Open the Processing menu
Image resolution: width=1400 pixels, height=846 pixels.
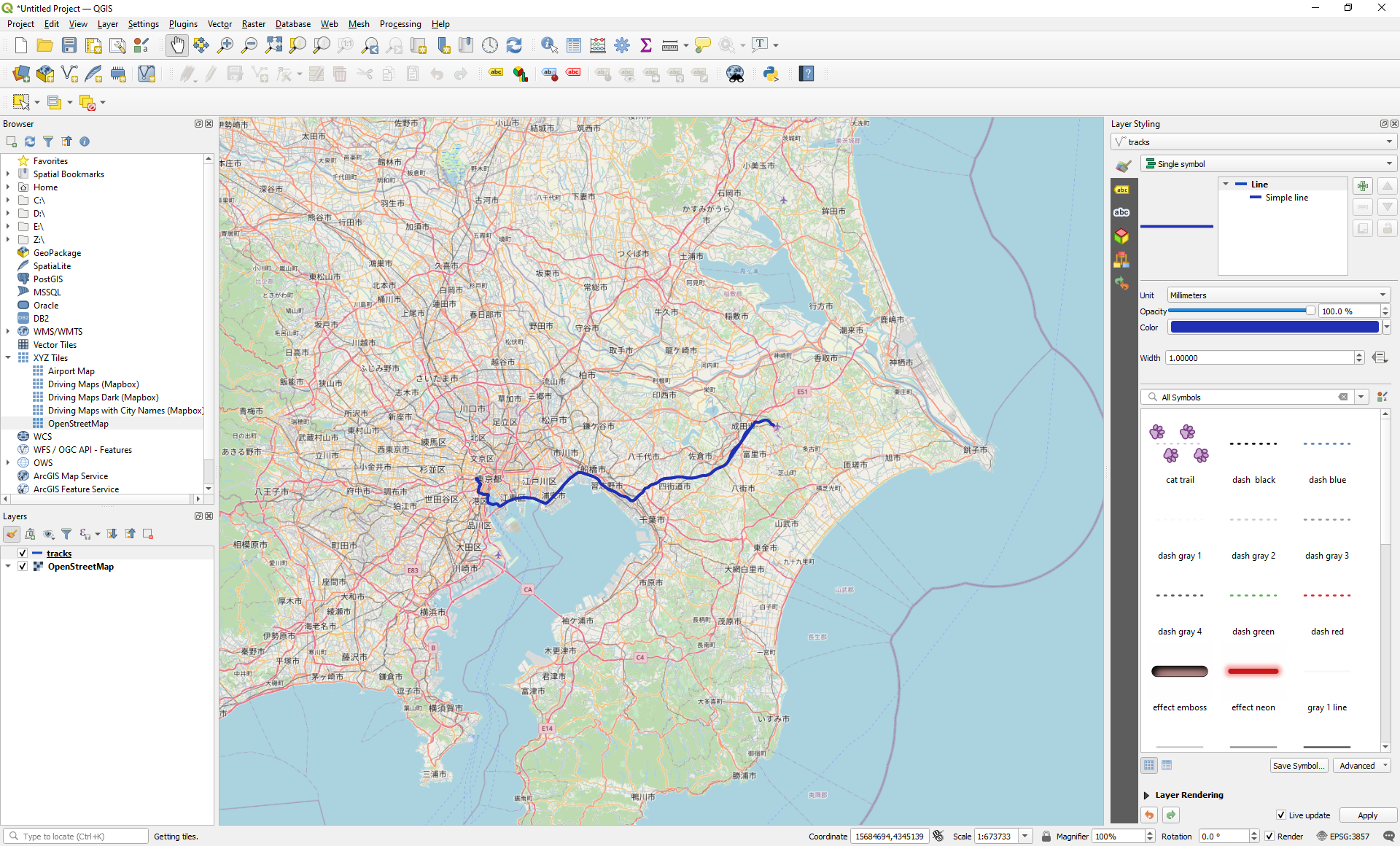[400, 24]
